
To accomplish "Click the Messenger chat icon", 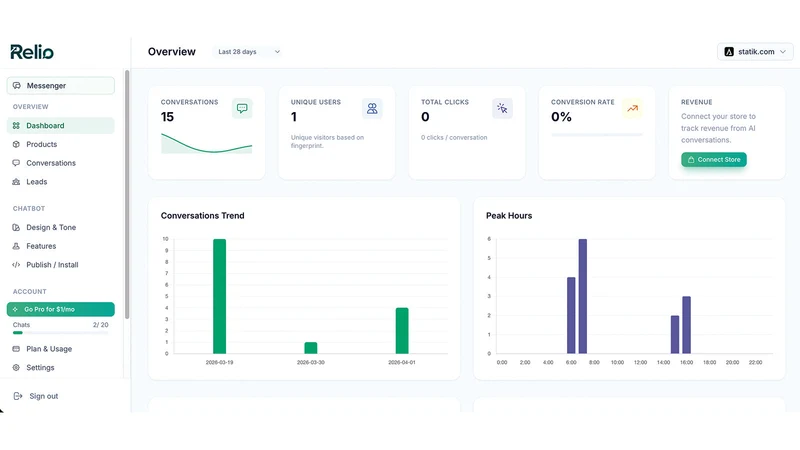I will click(x=17, y=86).
